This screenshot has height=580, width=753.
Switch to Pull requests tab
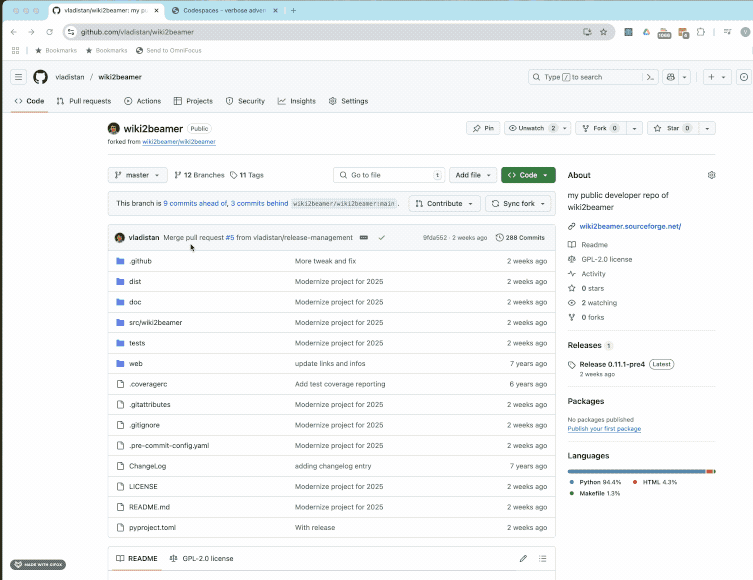84,101
